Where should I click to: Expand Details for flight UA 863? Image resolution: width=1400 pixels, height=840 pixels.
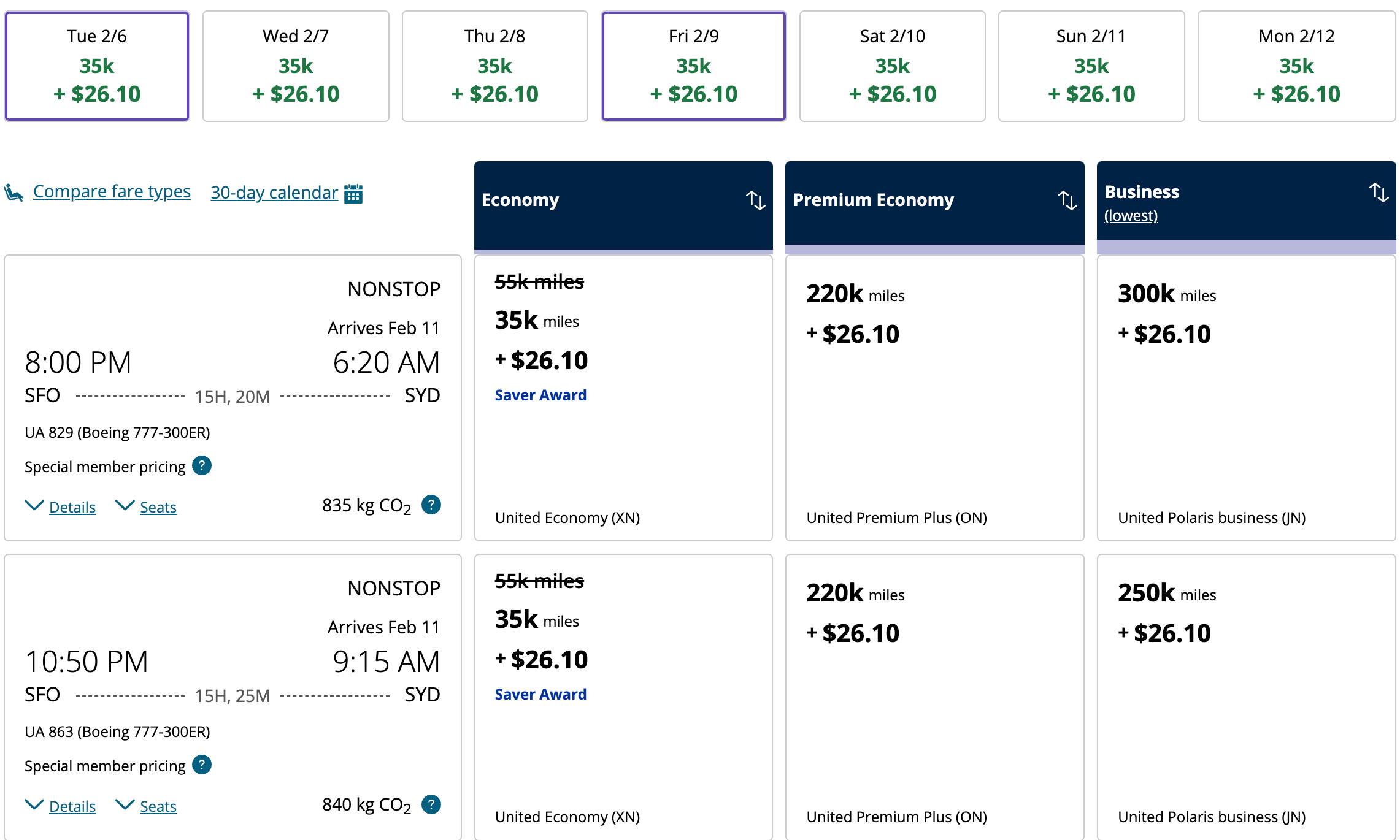coord(72,806)
